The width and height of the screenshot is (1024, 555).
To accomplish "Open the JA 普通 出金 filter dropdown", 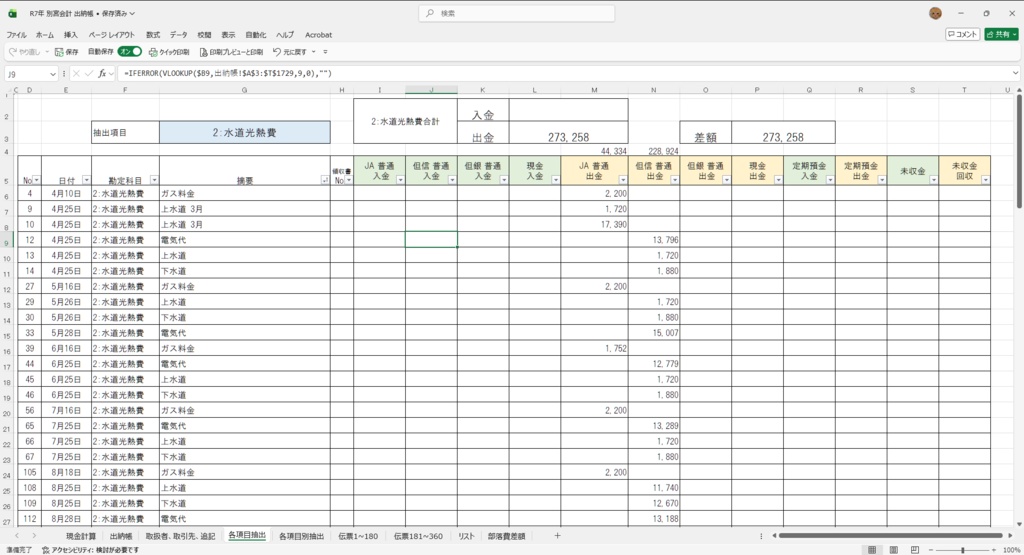I will (x=623, y=180).
